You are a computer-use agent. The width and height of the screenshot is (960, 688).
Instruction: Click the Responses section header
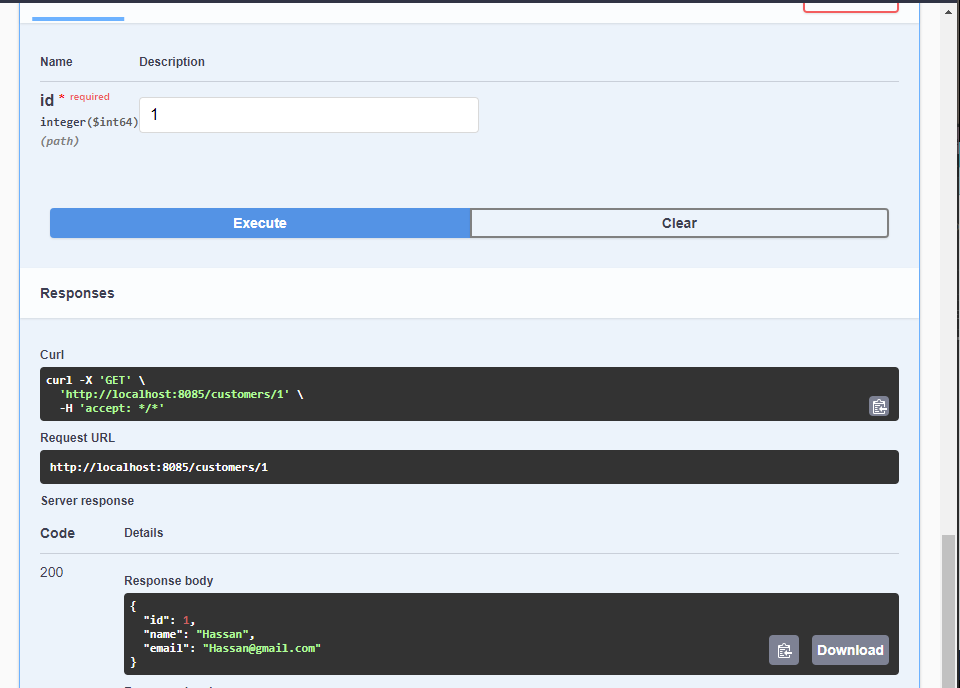click(x=77, y=293)
